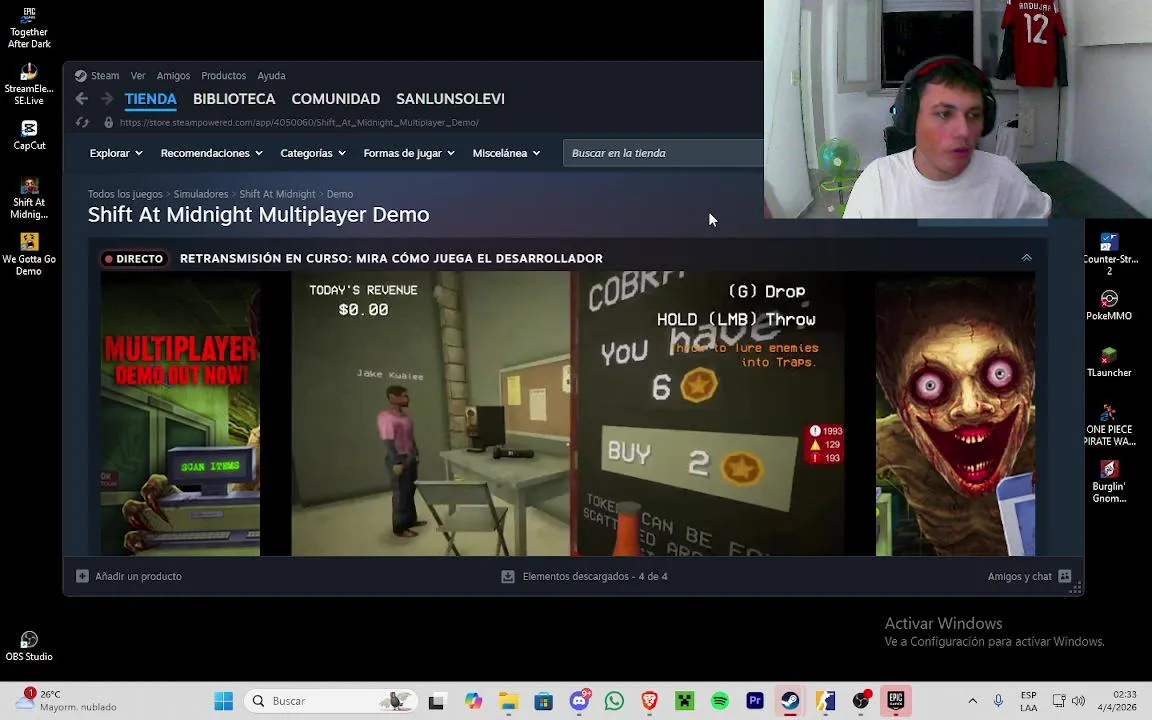Open Spotify from the taskbar
The image size is (1152, 720).
[720, 701]
